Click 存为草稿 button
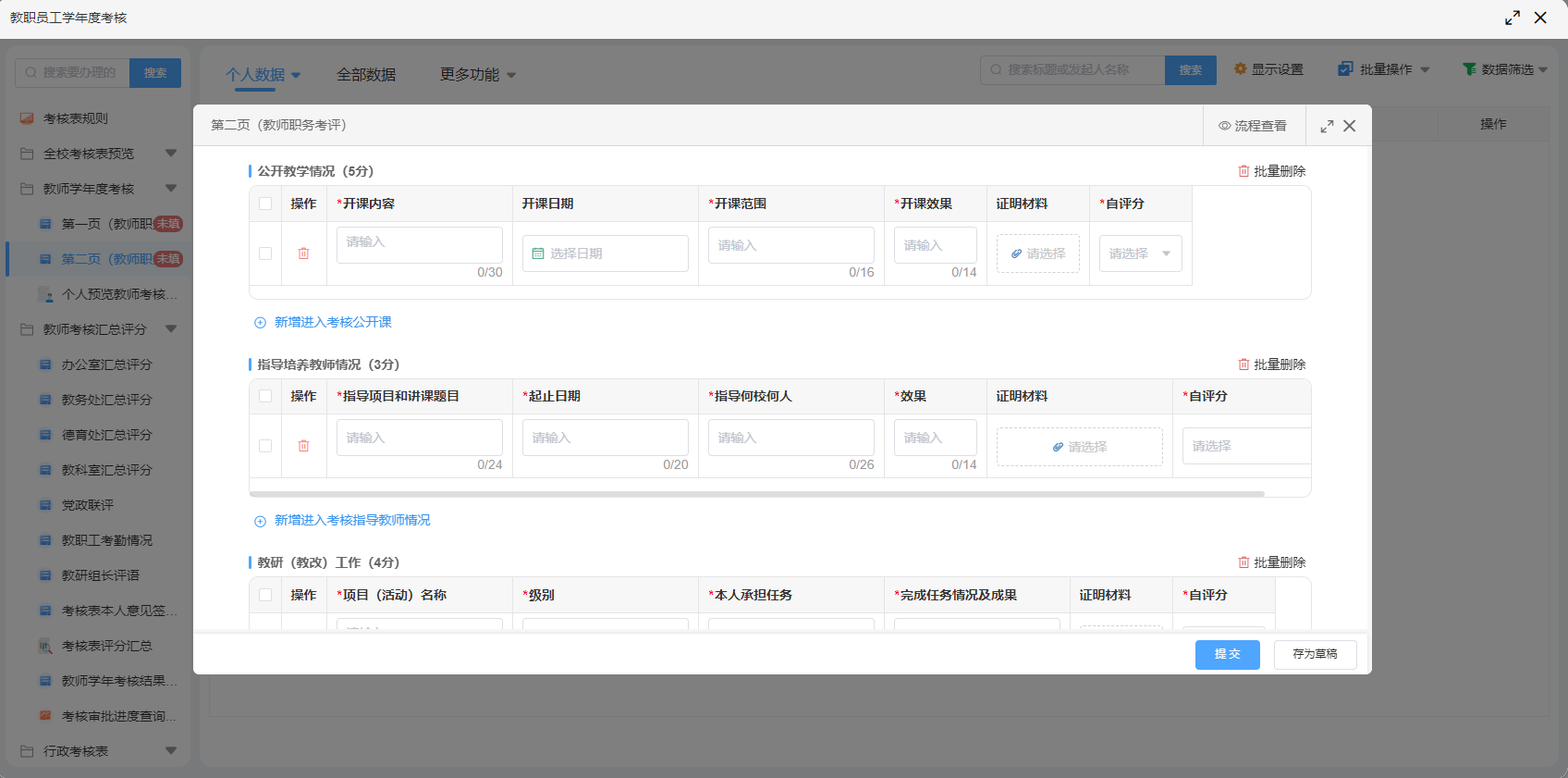 point(1315,654)
